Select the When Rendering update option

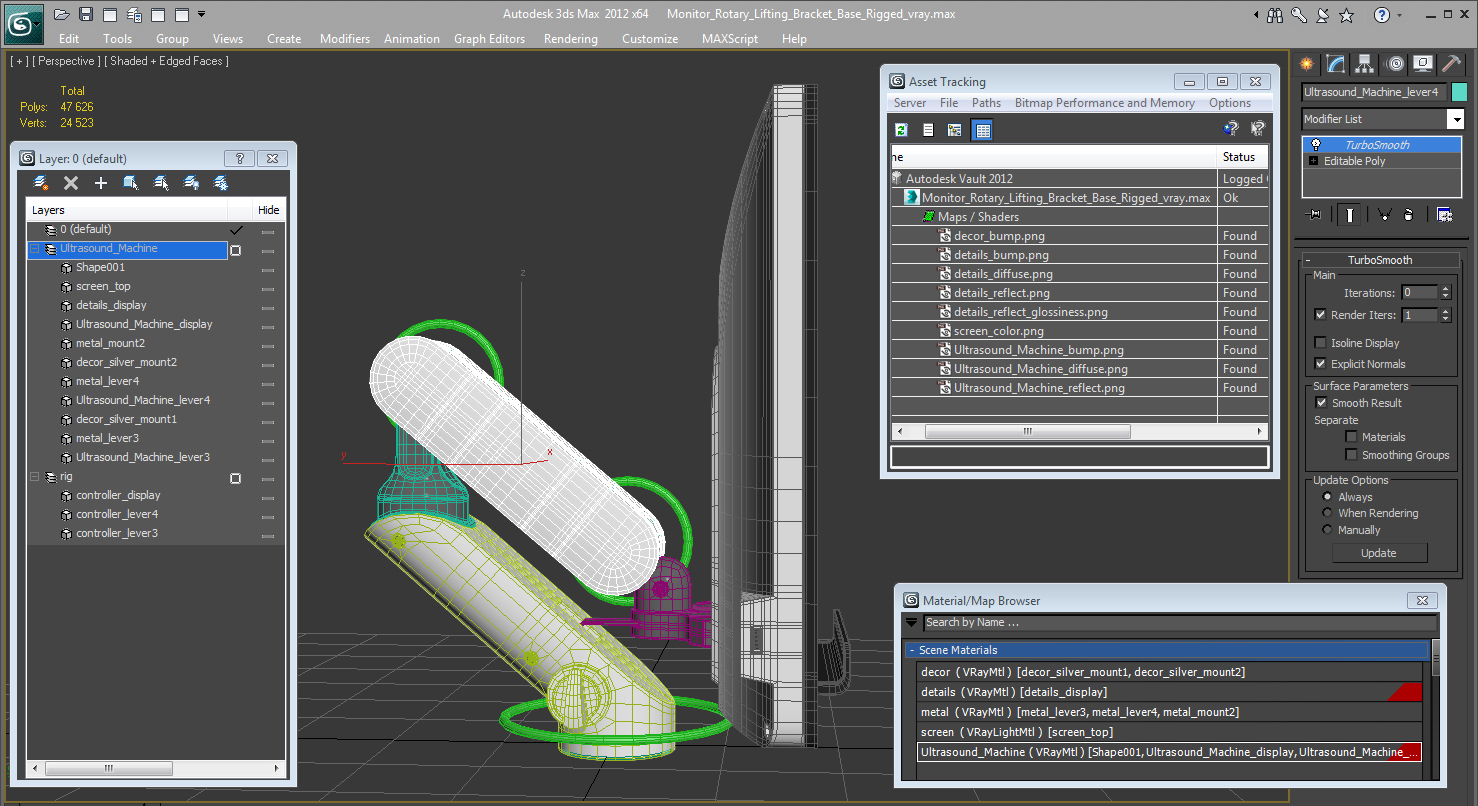point(1326,512)
